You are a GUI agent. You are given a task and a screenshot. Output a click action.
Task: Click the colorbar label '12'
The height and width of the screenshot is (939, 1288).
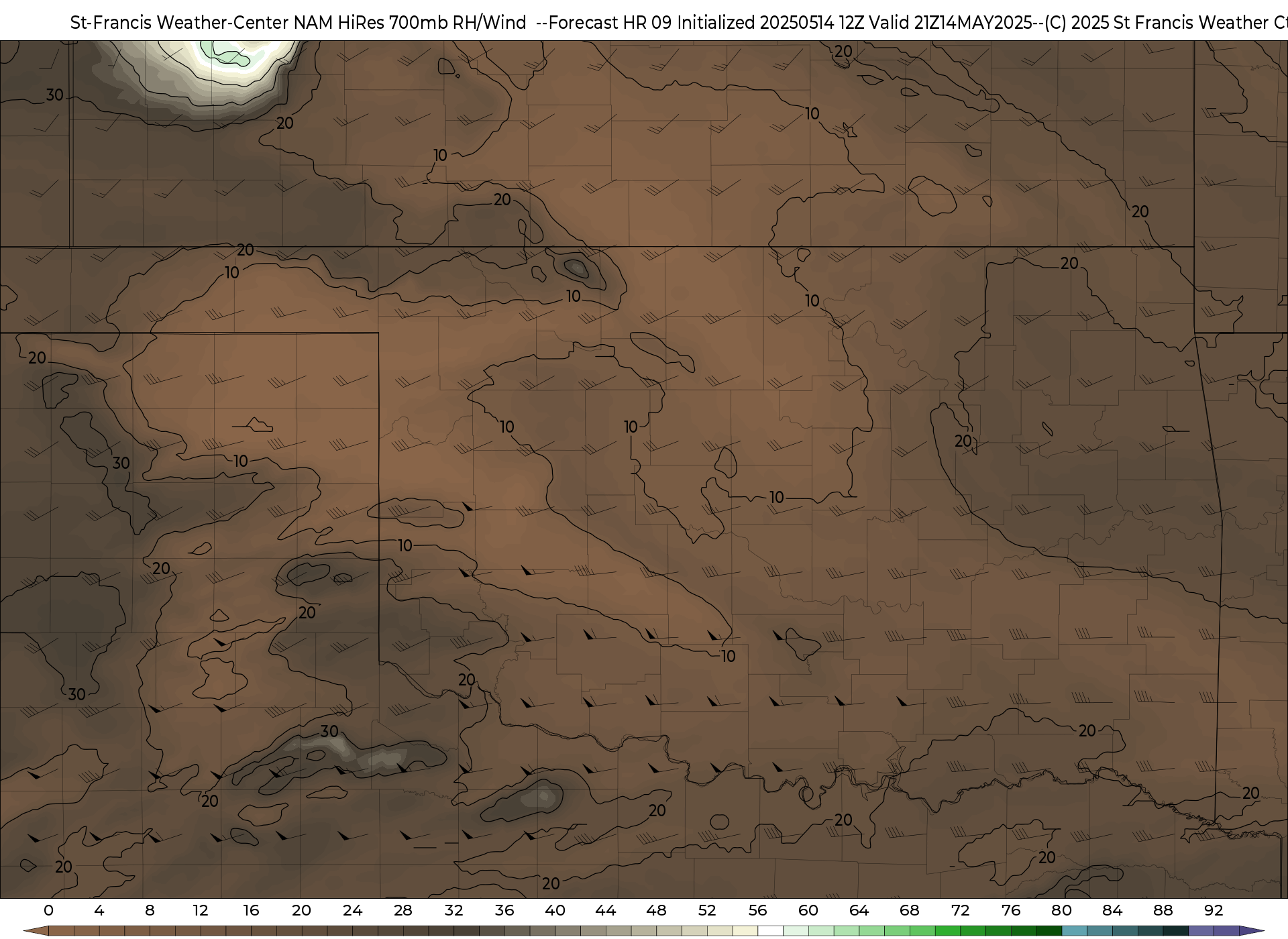(201, 910)
